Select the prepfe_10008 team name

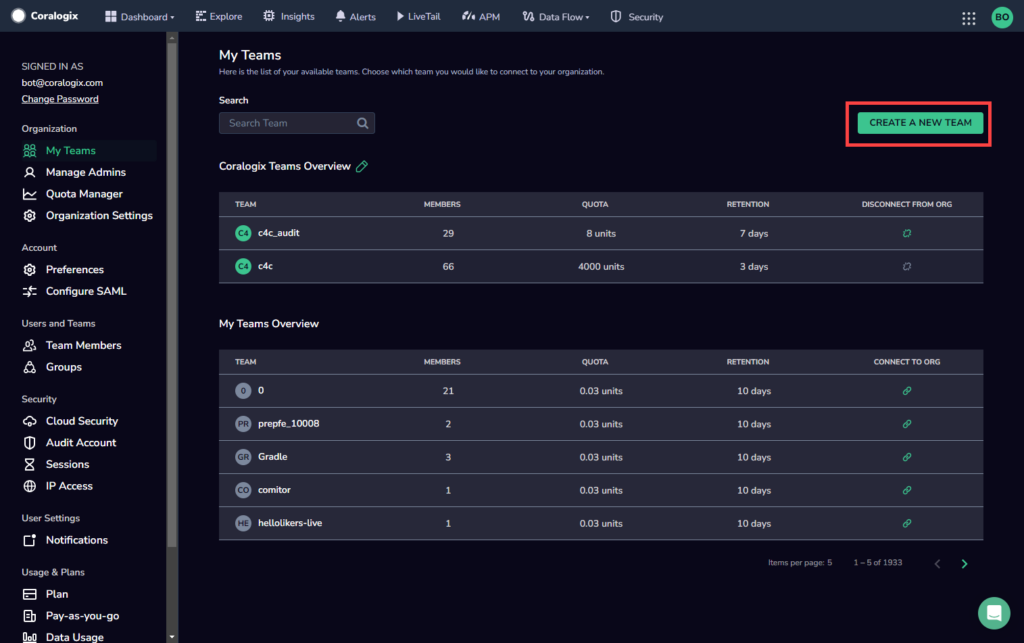point(289,424)
